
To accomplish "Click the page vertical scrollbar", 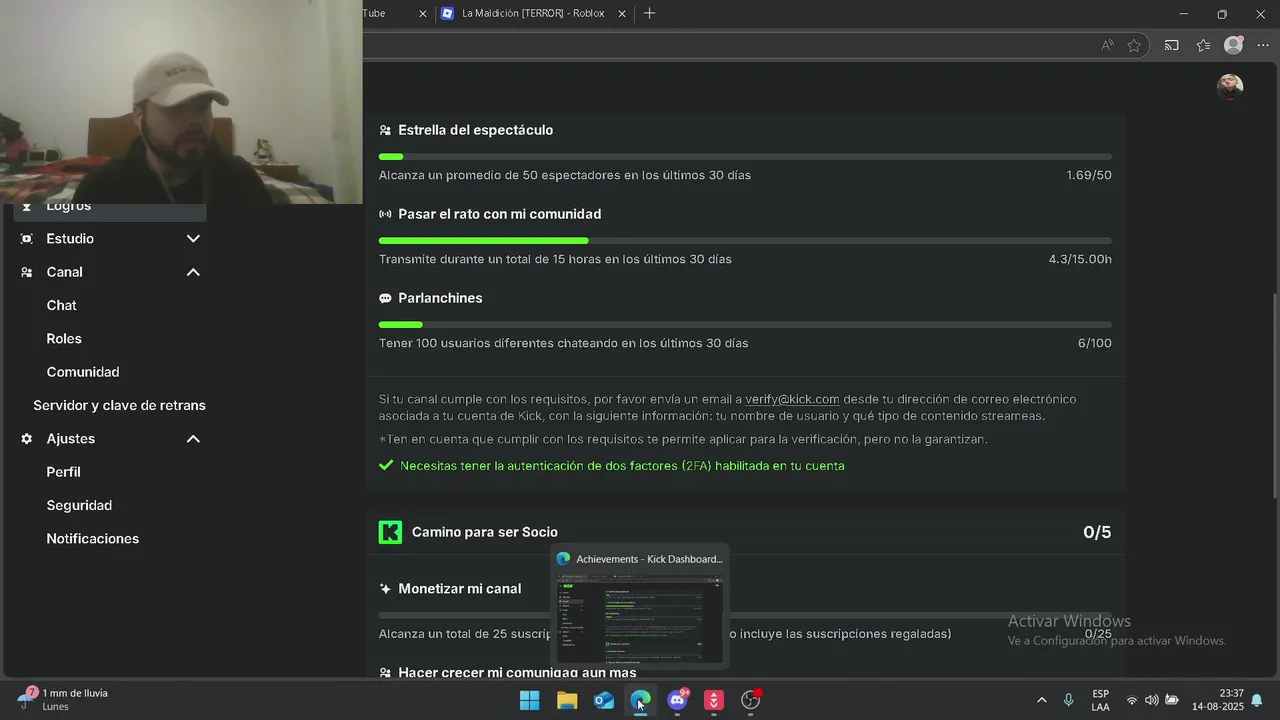I will click(1274, 395).
